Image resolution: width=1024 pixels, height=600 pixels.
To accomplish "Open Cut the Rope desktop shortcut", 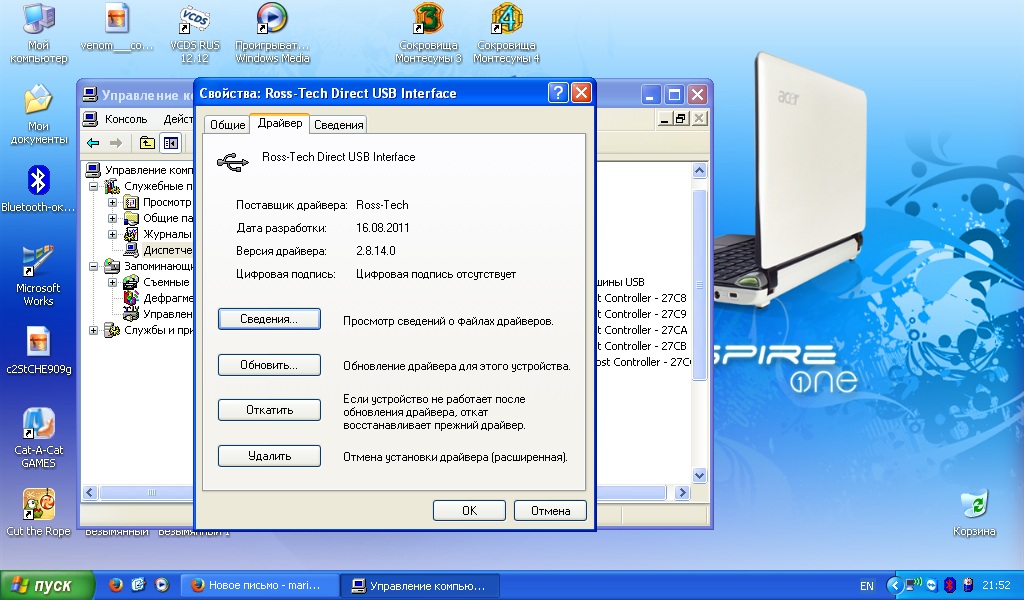I will tap(38, 504).
